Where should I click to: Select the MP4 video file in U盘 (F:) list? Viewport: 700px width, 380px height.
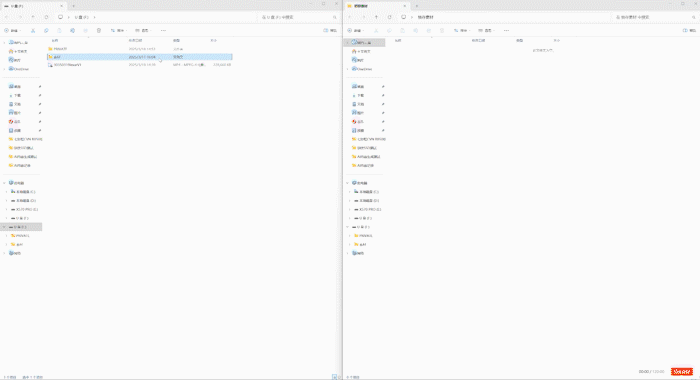click(x=140, y=65)
